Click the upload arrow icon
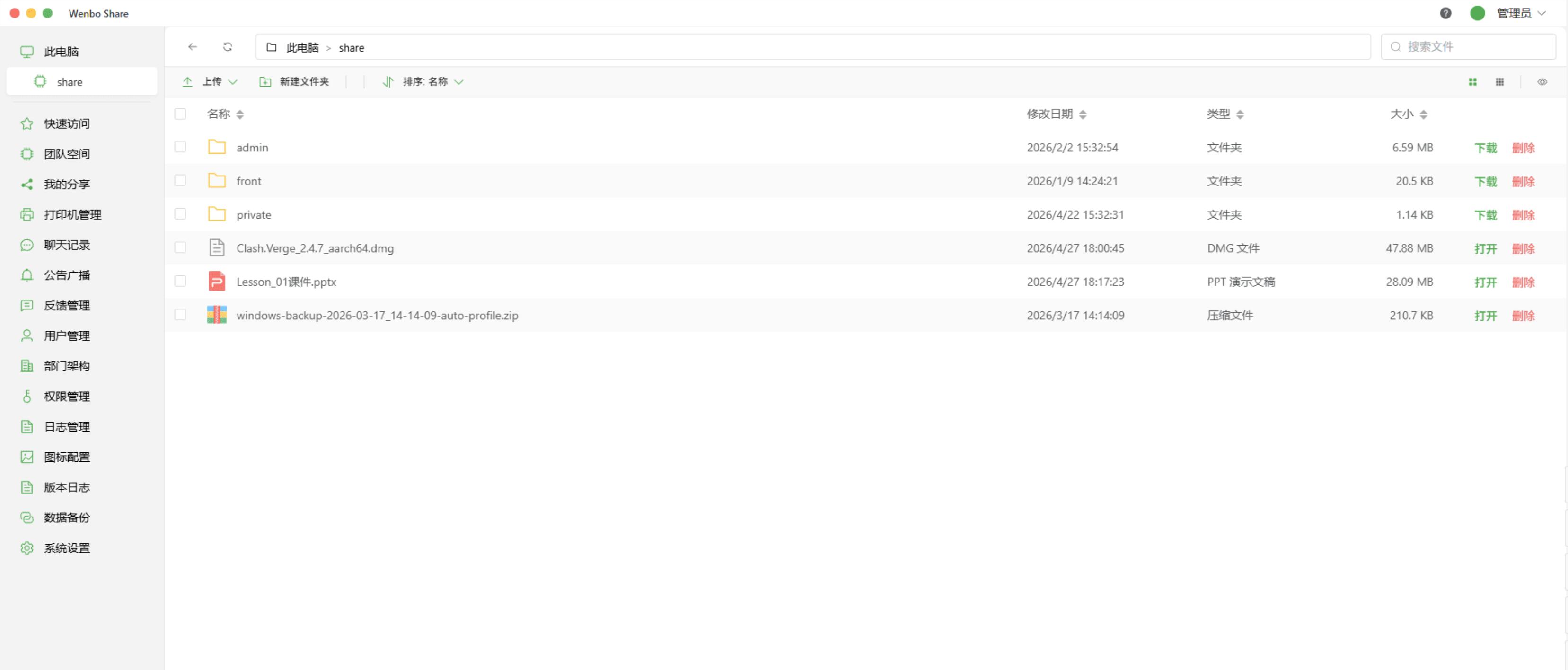Screen dimensions: 1568x670 click(x=187, y=81)
